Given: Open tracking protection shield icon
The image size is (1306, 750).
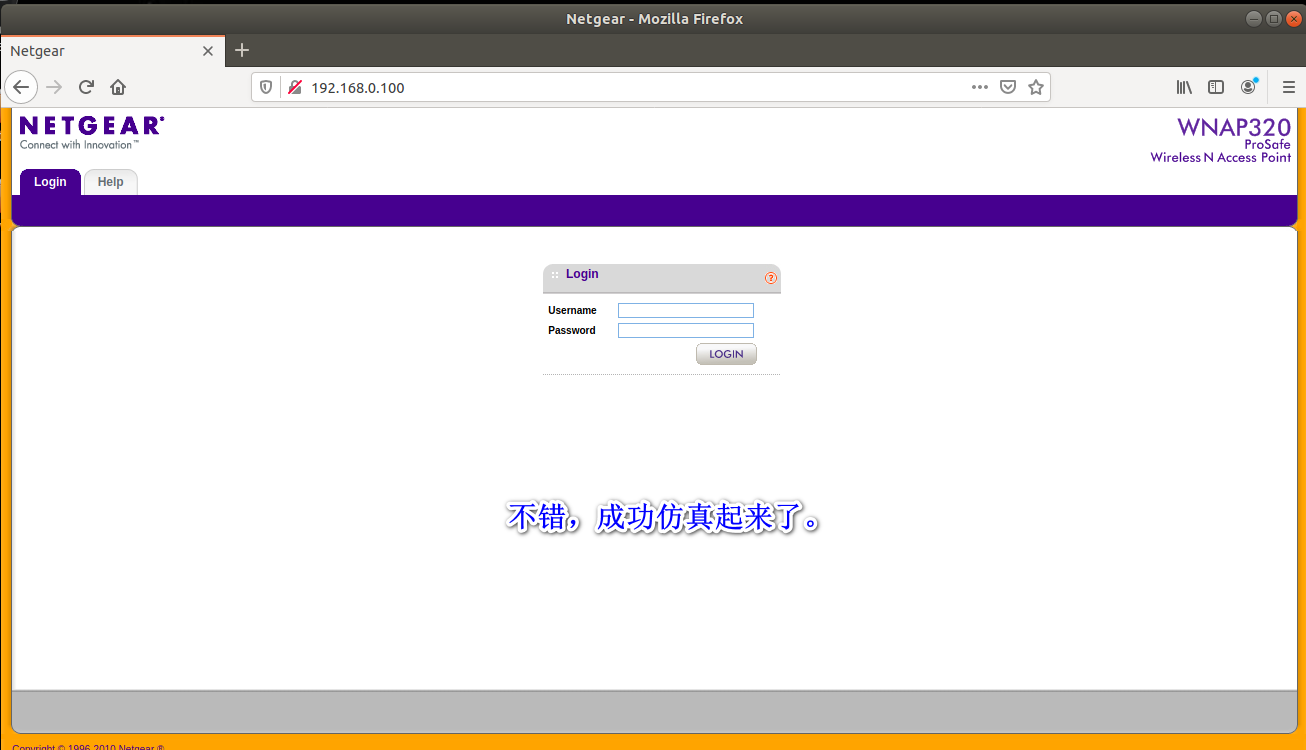Looking at the screenshot, I should click(266, 87).
